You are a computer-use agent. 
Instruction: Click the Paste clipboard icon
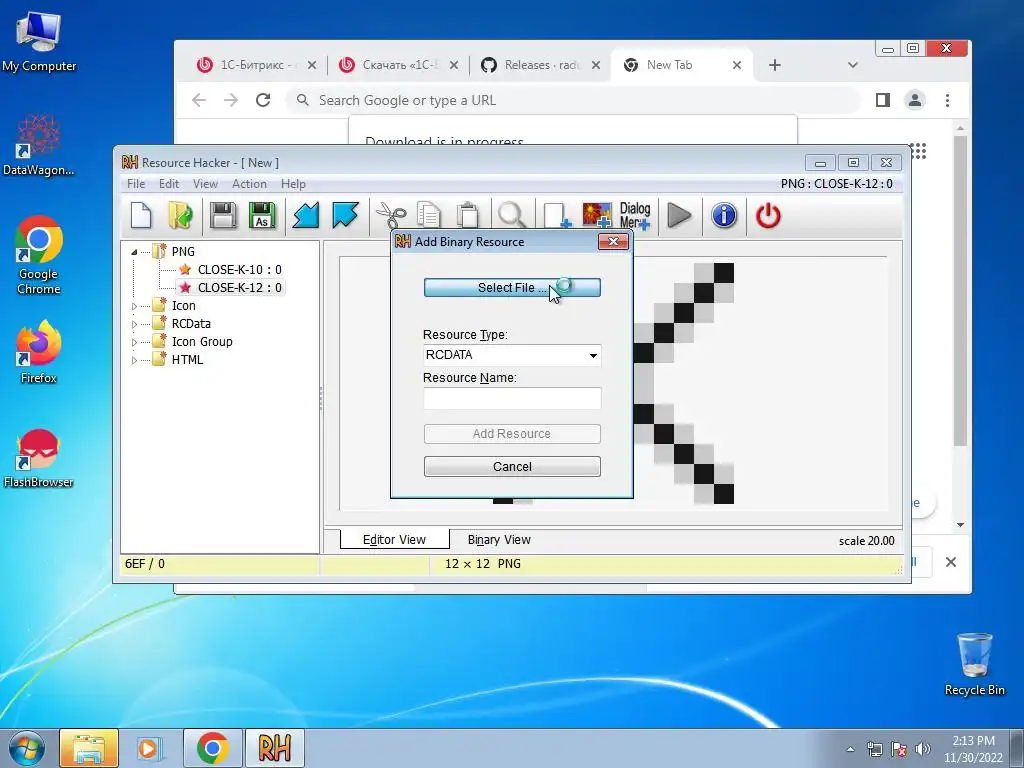pos(468,216)
